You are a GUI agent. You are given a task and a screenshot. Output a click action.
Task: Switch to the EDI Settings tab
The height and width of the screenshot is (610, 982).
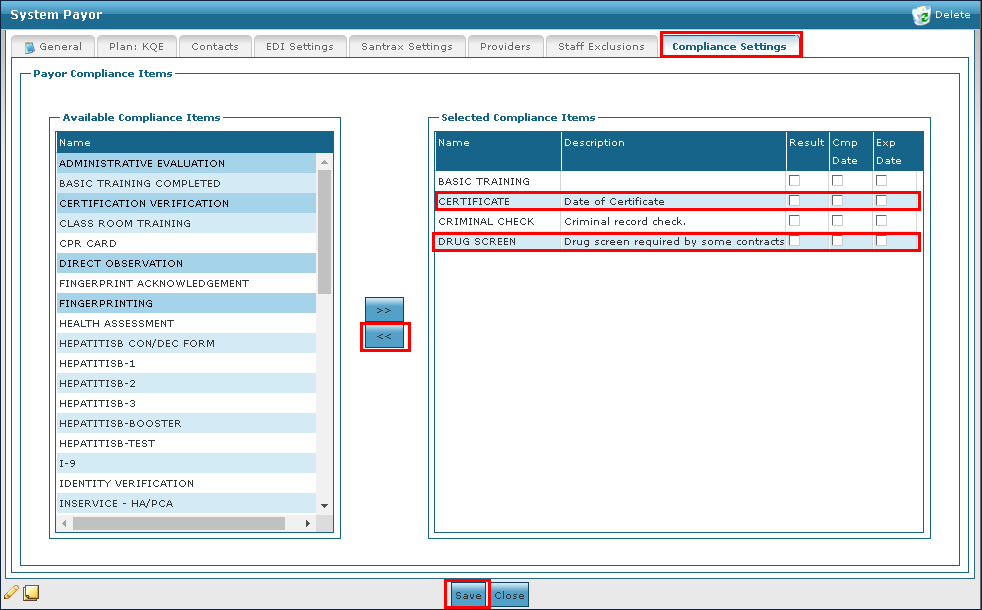300,47
